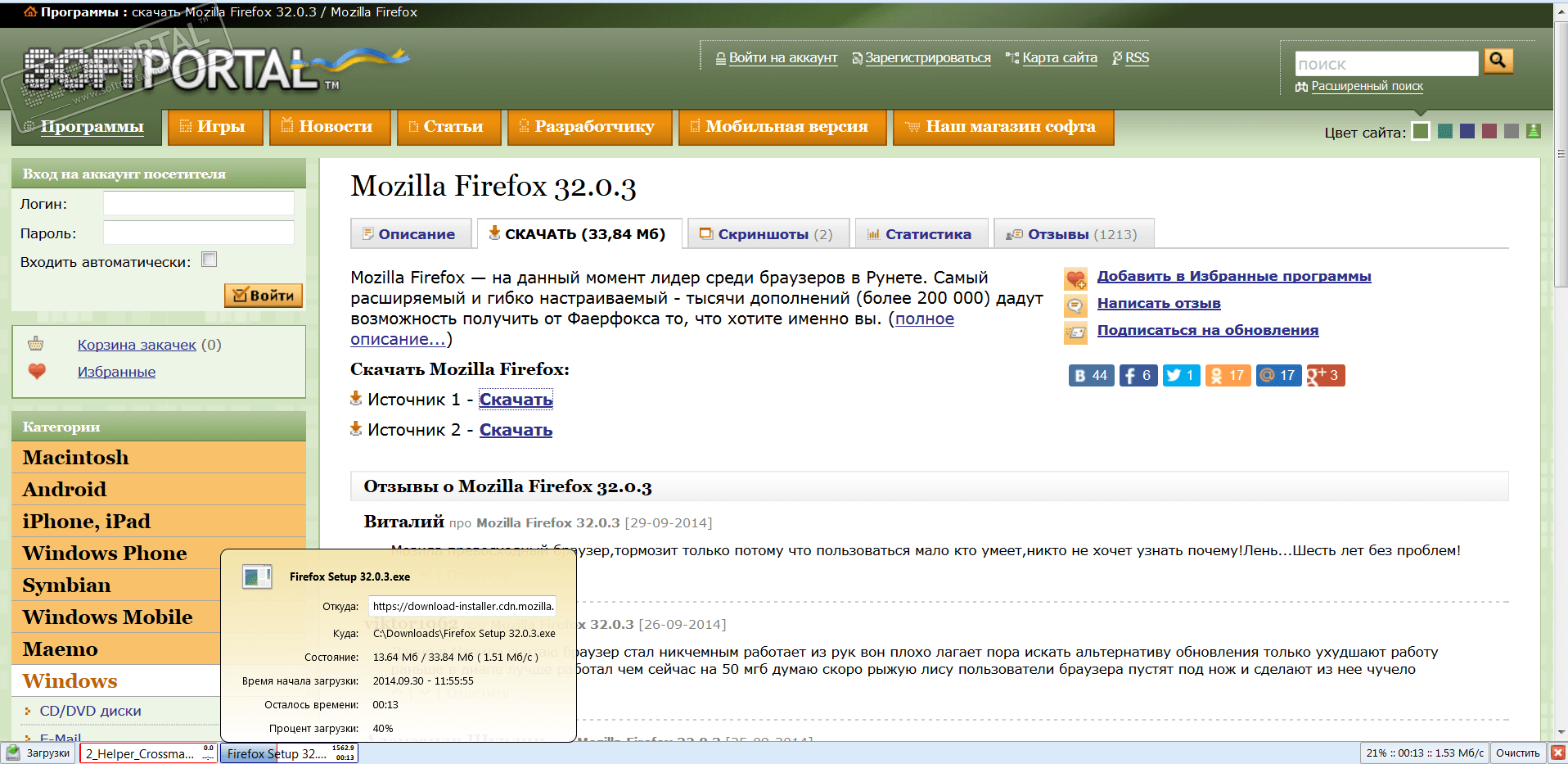Share the page on Facebook

1138,375
